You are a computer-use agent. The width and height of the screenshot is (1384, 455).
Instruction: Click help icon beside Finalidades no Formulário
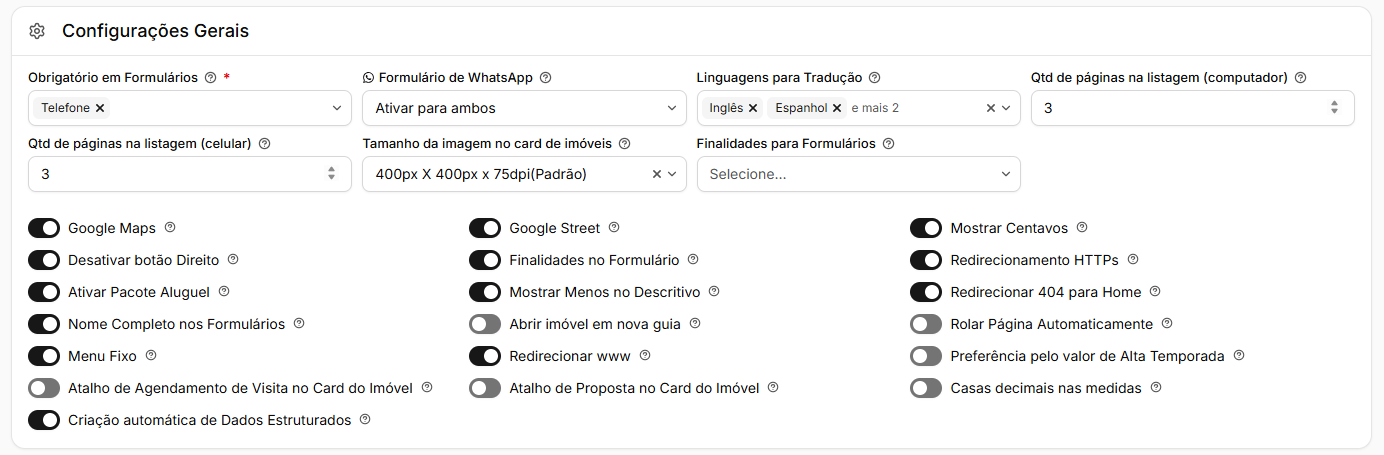693,260
